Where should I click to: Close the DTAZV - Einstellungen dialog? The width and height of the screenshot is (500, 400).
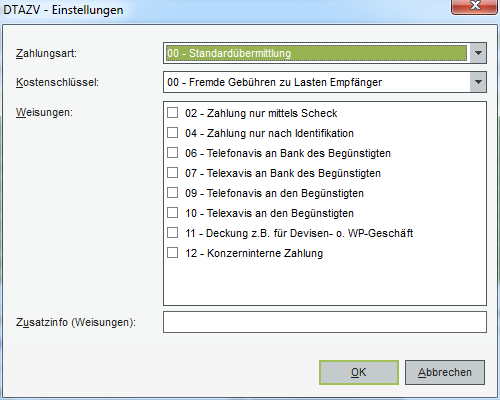pos(474,6)
